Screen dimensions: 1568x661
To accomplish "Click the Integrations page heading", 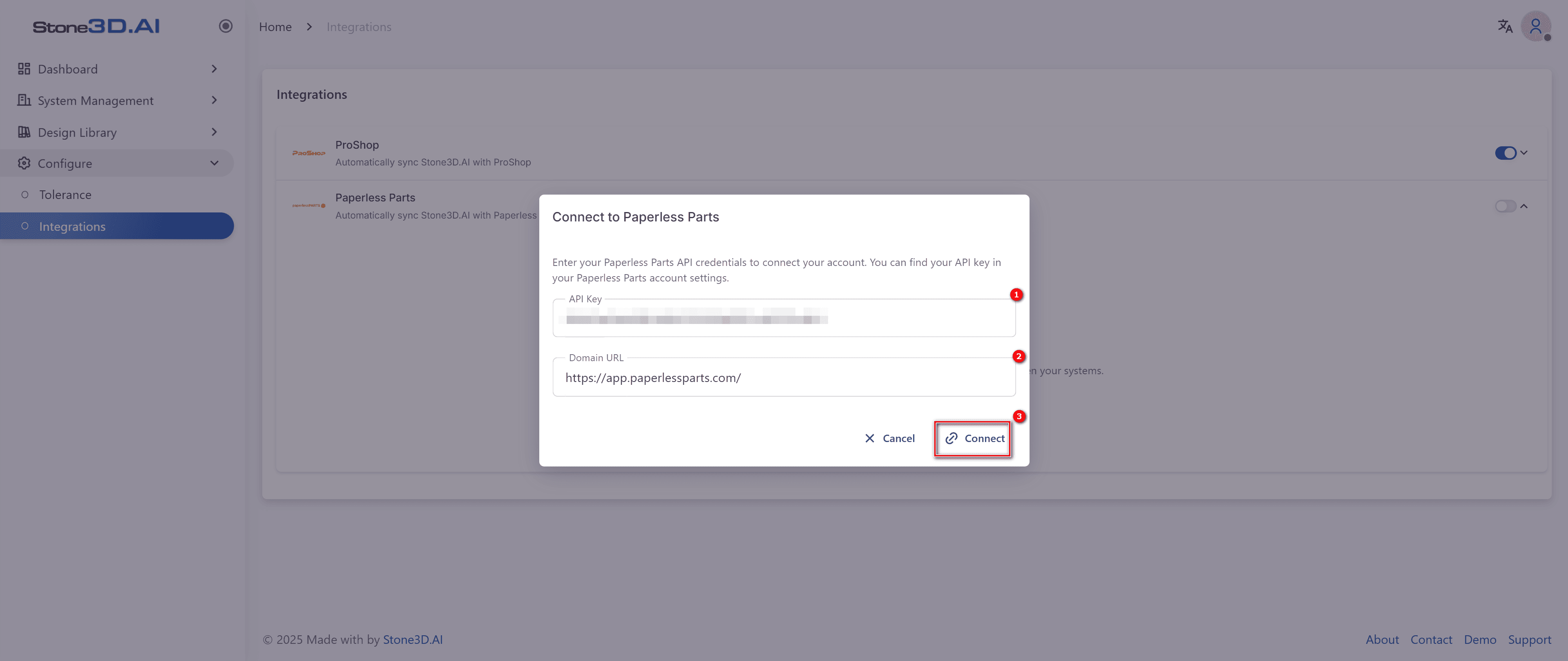I will click(x=312, y=94).
